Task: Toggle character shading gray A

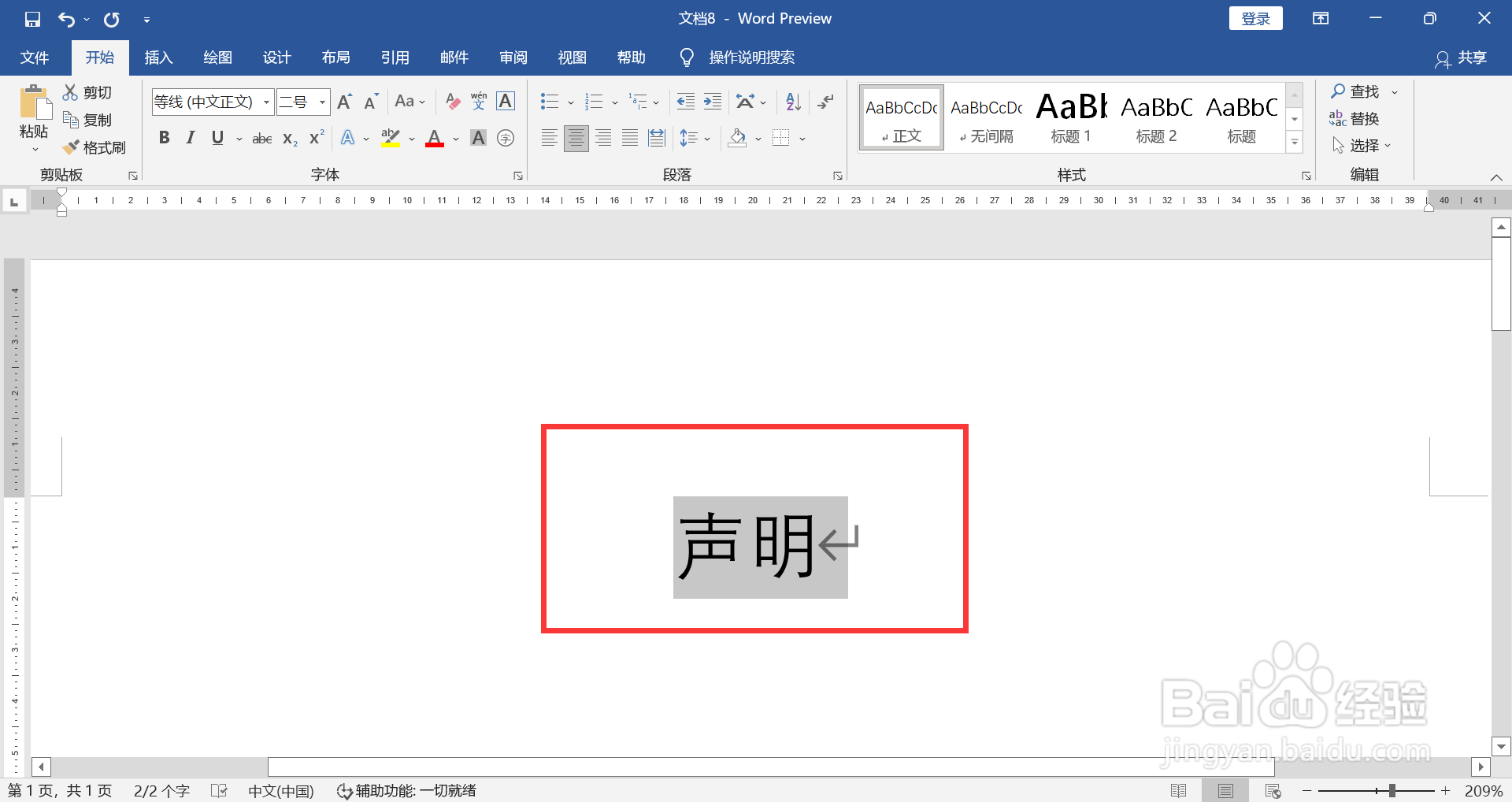Action: (478, 139)
